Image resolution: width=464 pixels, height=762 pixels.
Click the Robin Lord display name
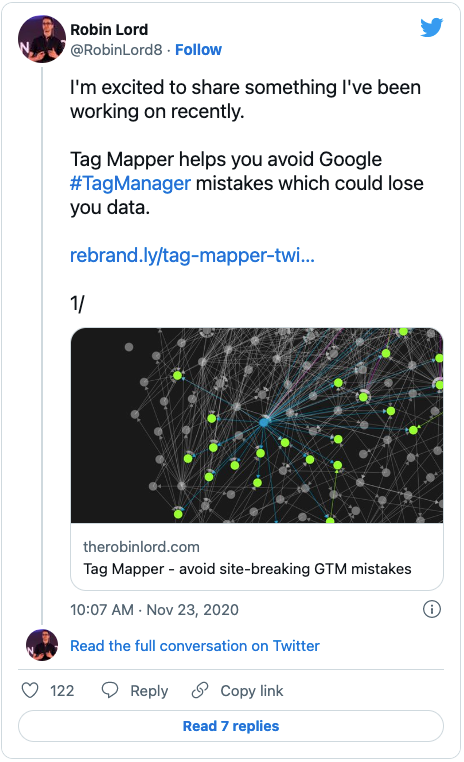click(109, 30)
